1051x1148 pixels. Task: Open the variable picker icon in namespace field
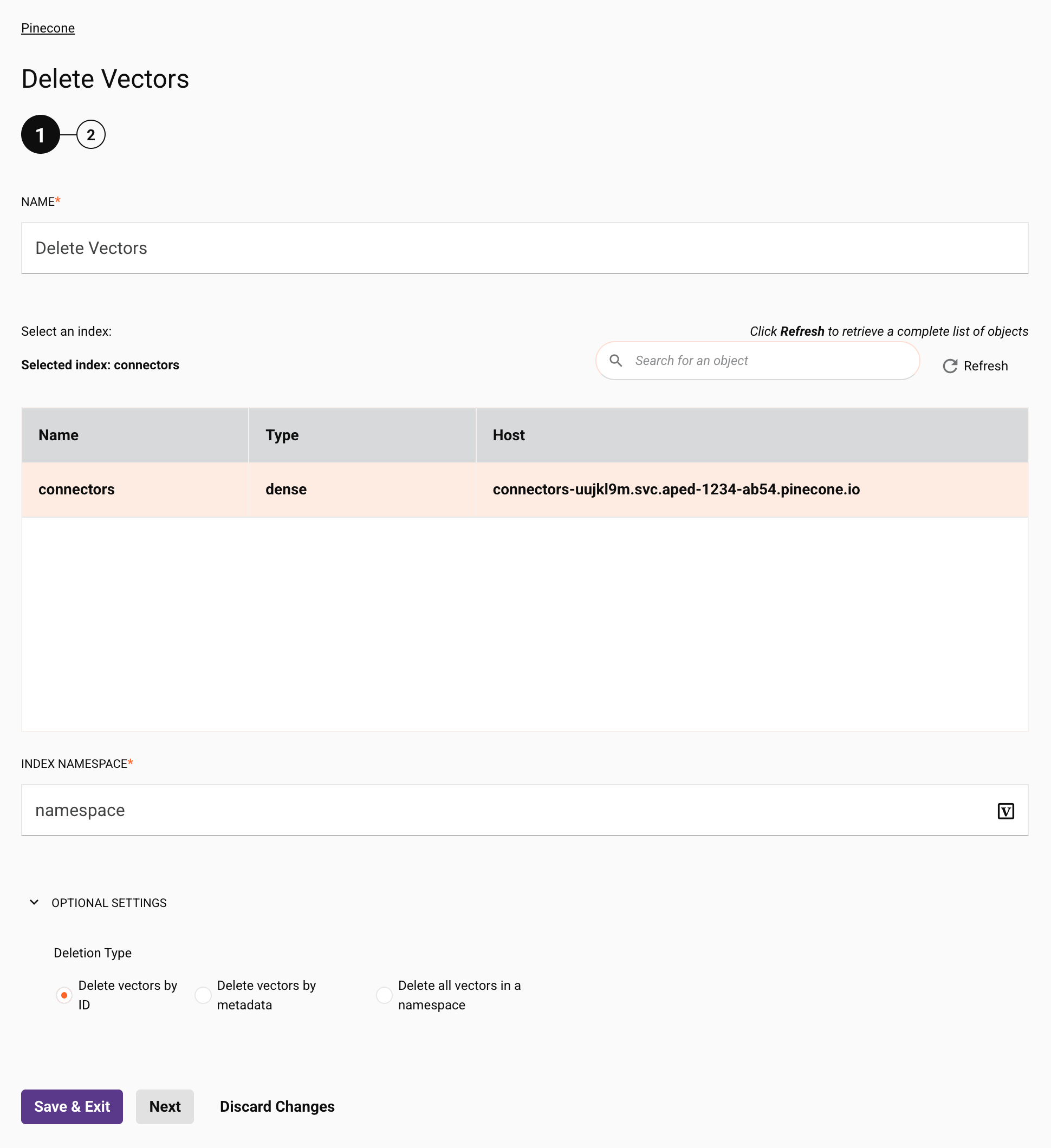coord(1005,811)
